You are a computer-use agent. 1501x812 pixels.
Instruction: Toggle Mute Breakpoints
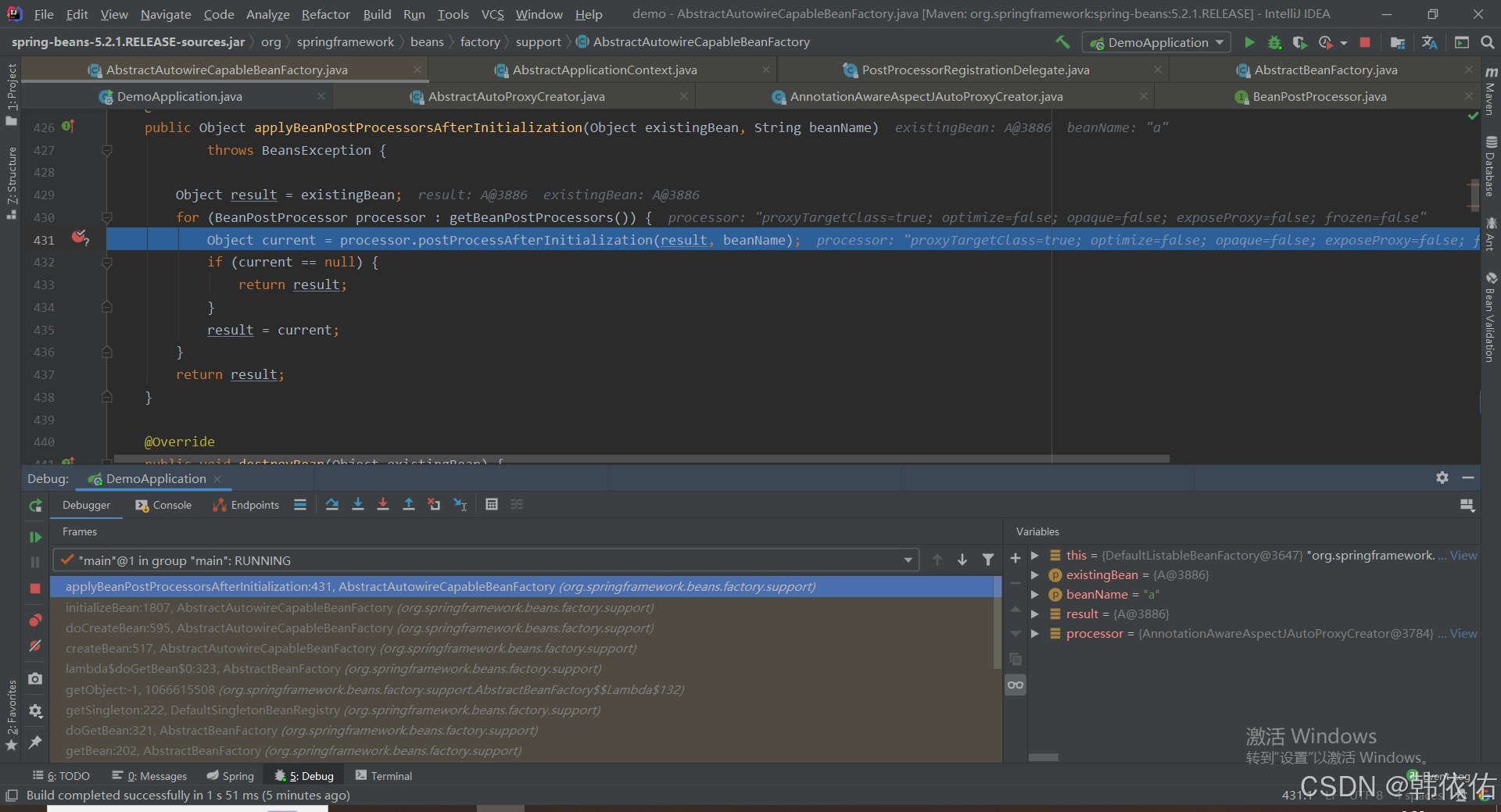(x=35, y=646)
